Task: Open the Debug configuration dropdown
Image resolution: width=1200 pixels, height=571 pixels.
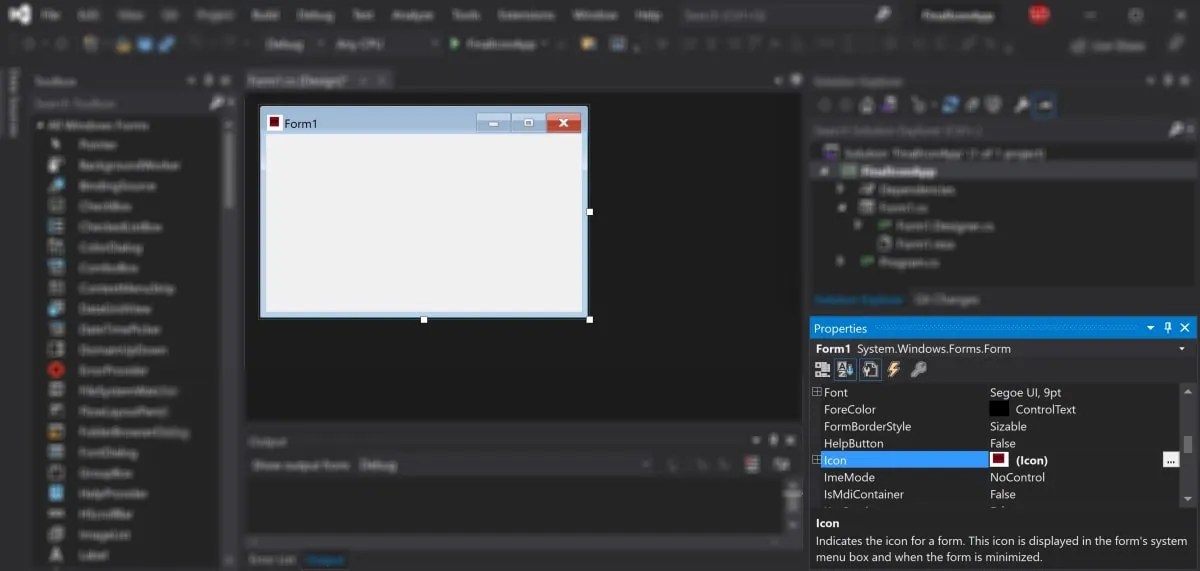Action: tap(297, 44)
